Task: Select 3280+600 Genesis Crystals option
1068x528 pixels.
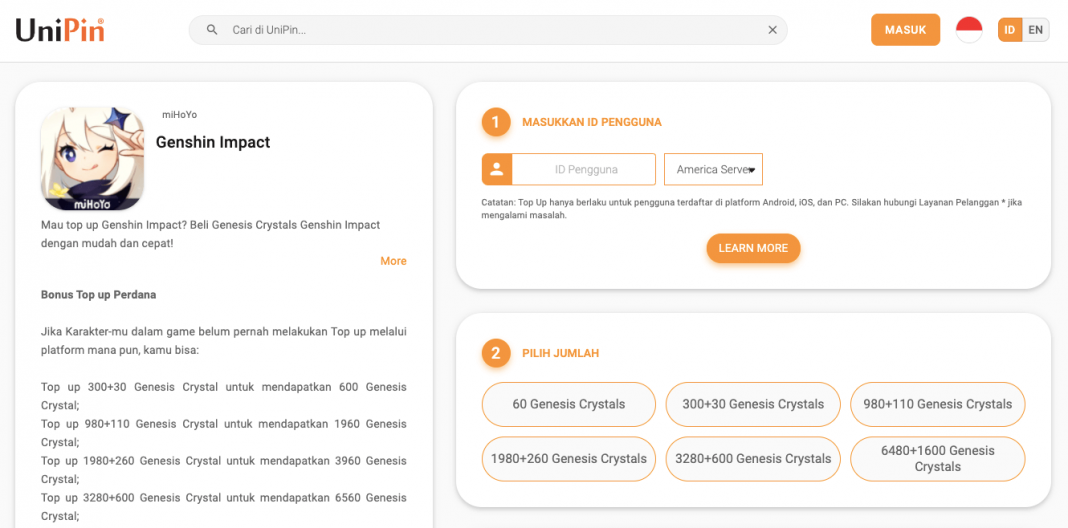Action: (x=753, y=459)
